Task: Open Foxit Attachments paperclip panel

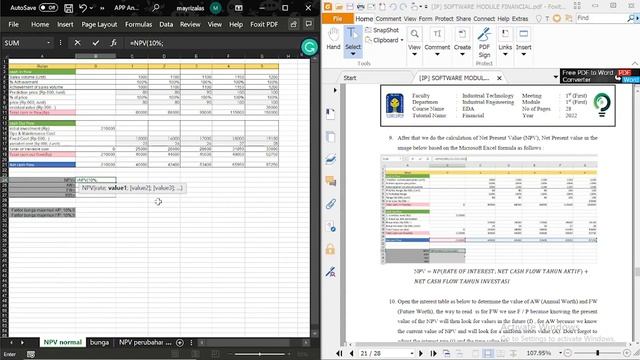Action: coord(331,204)
